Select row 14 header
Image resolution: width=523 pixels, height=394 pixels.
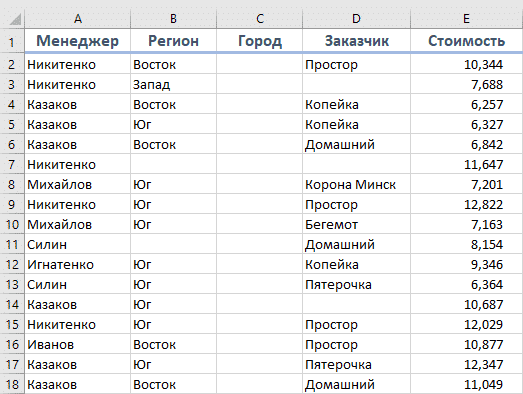click(12, 304)
